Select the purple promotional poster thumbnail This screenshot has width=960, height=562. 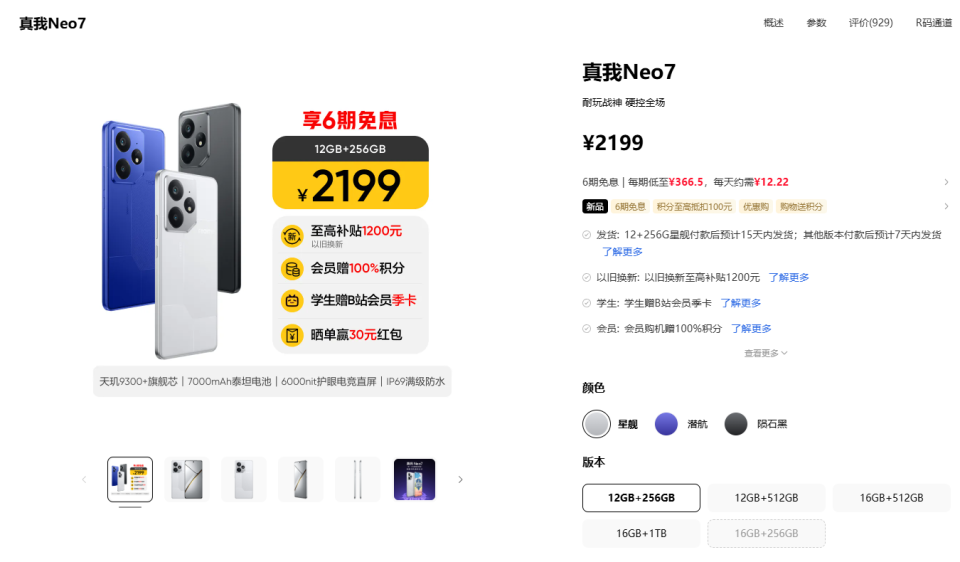(414, 479)
